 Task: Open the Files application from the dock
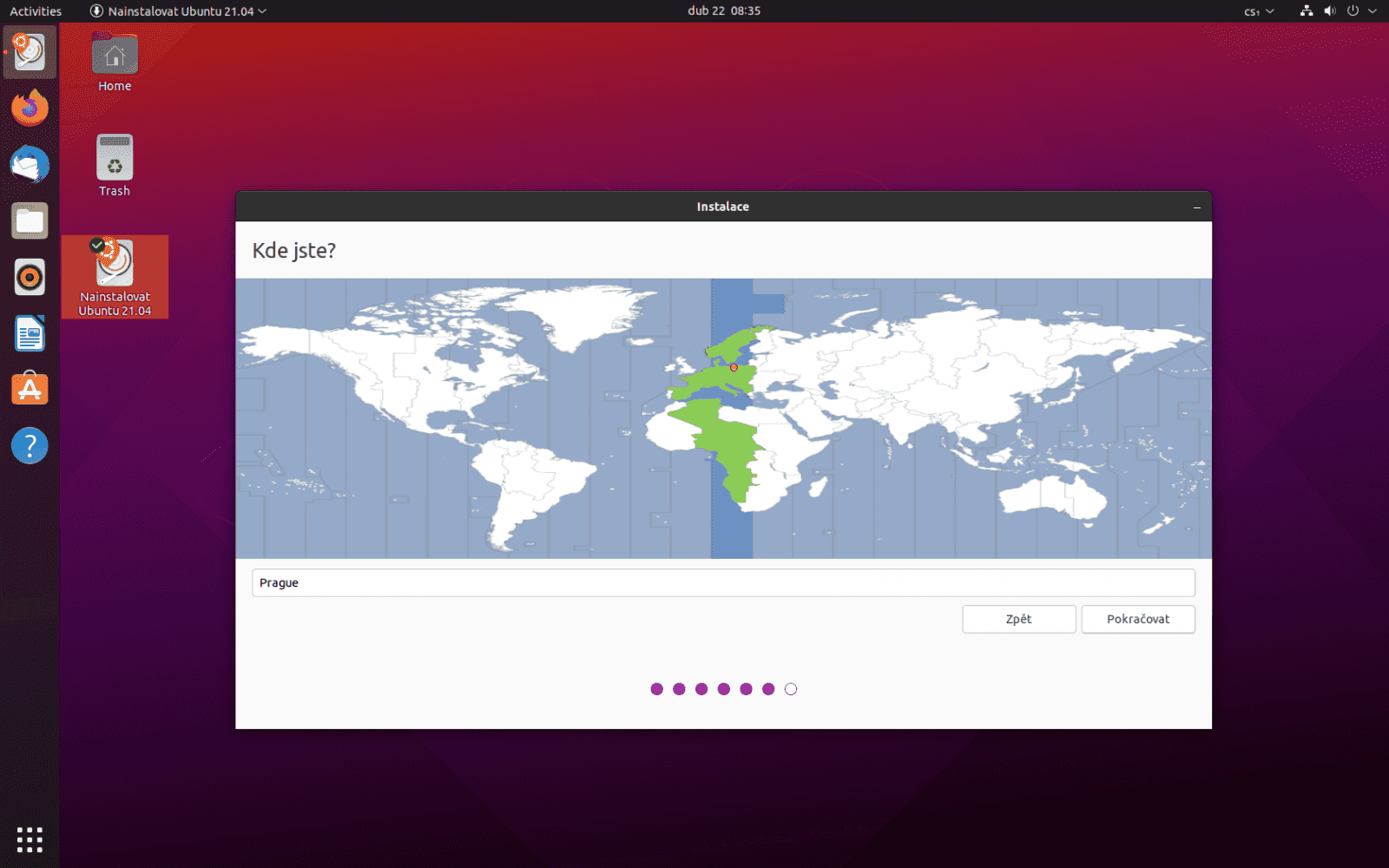(29, 220)
